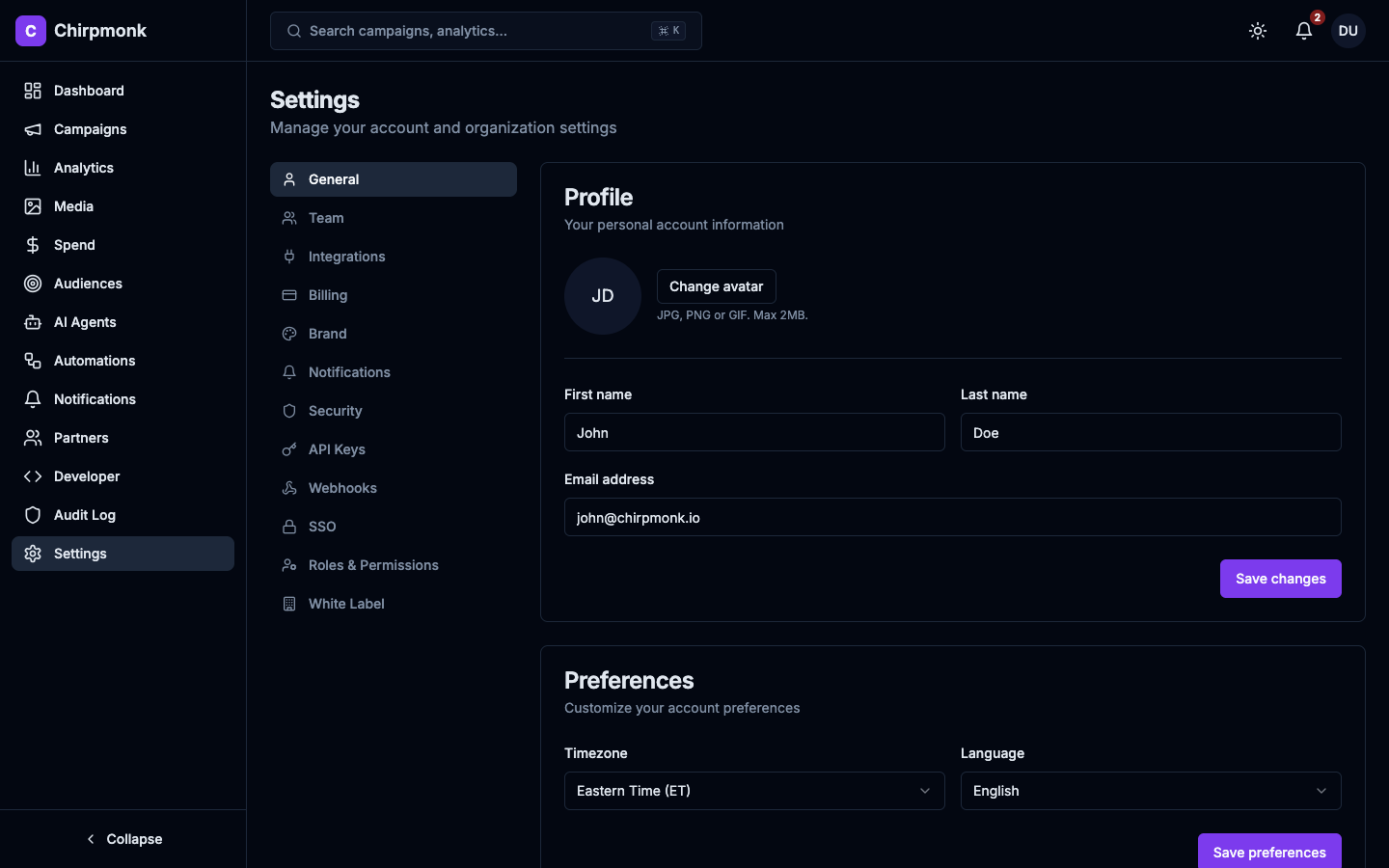Open the Language dropdown
Viewport: 1389px width, 868px height.
click(x=1150, y=791)
